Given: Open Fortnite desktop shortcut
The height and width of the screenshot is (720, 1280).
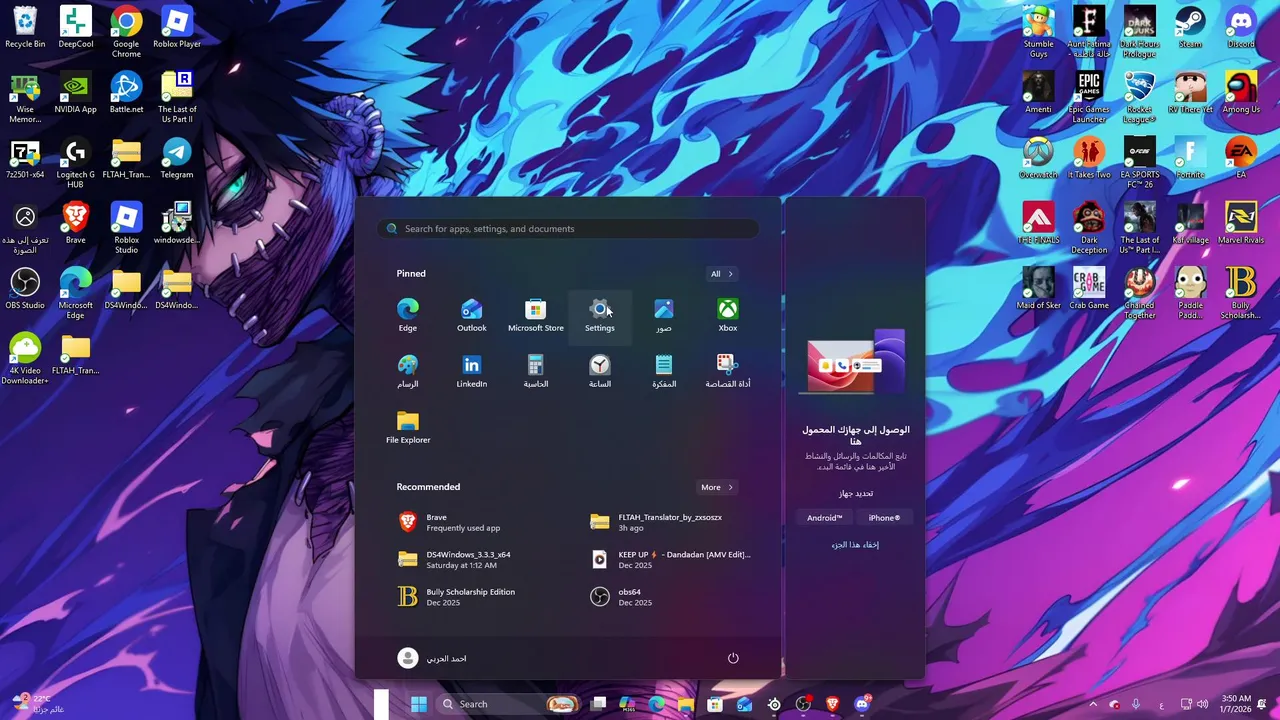Looking at the screenshot, I should pos(1190,158).
